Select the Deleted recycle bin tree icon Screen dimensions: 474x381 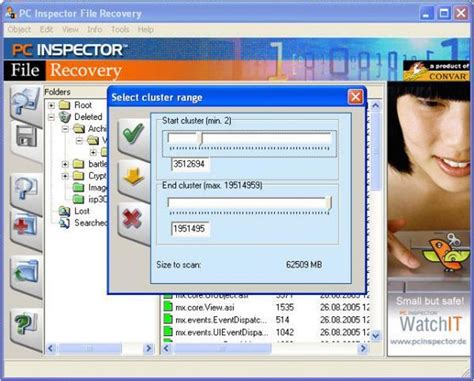coord(65,117)
